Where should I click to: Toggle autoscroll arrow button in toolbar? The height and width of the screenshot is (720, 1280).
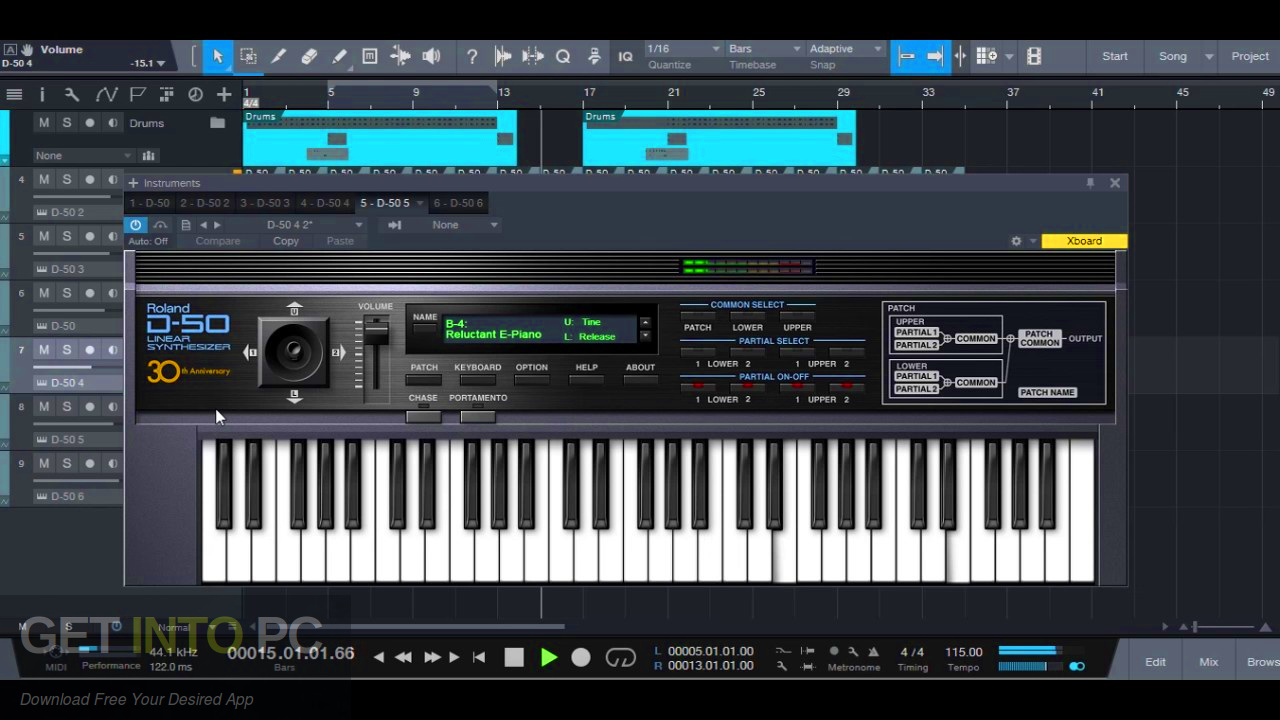tap(935, 57)
